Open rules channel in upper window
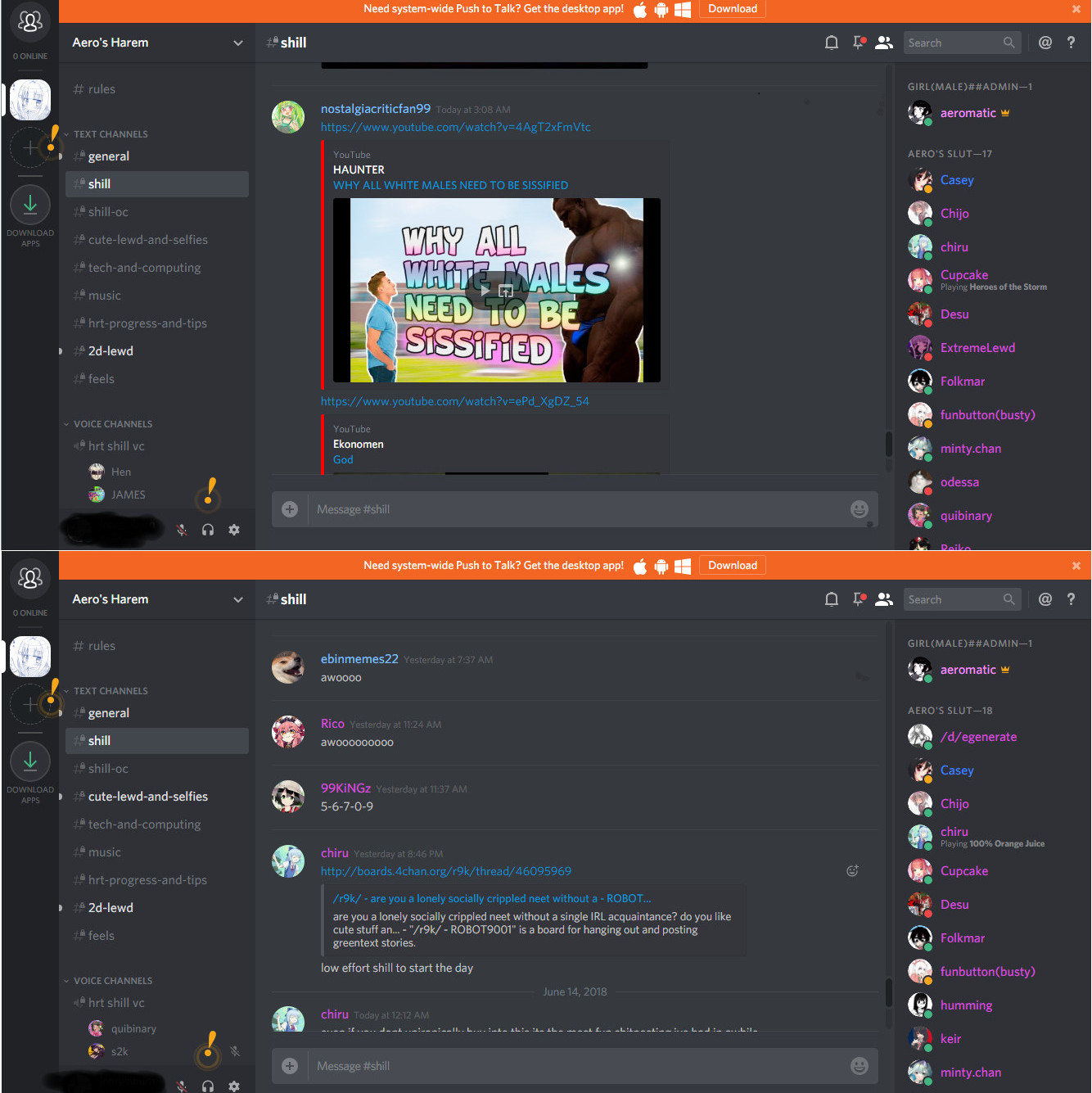 pyautogui.click(x=157, y=89)
